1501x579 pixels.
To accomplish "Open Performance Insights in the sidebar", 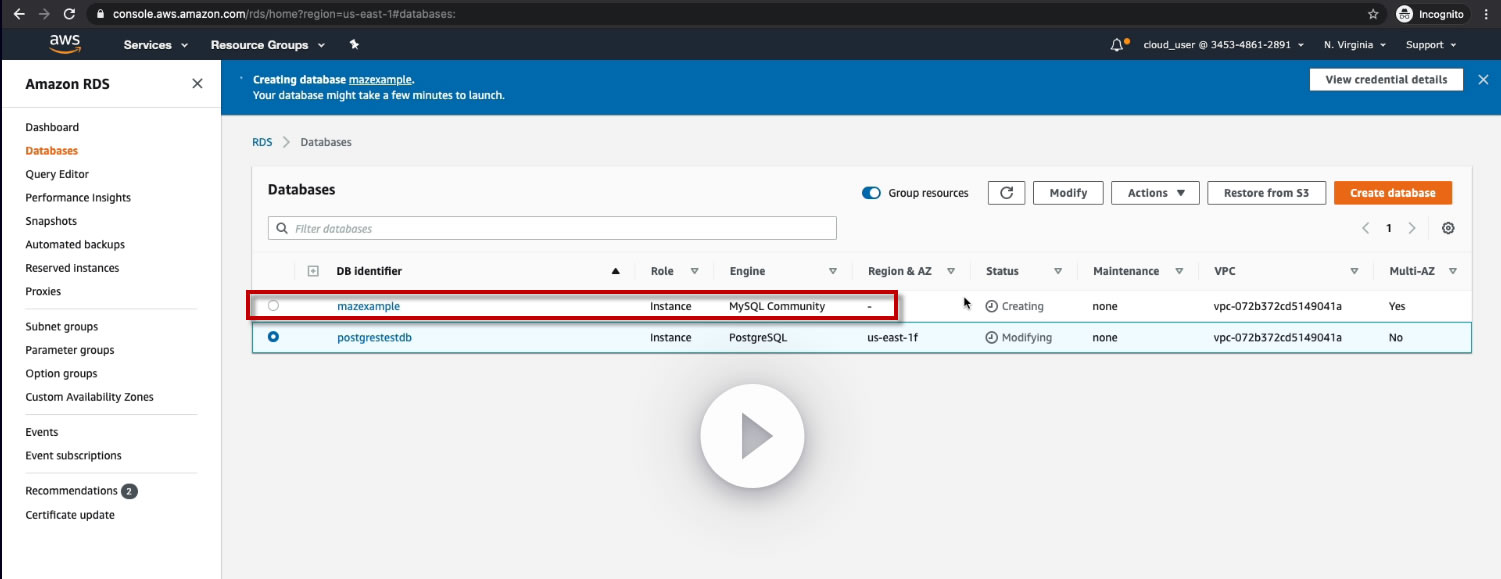I will 78,198.
